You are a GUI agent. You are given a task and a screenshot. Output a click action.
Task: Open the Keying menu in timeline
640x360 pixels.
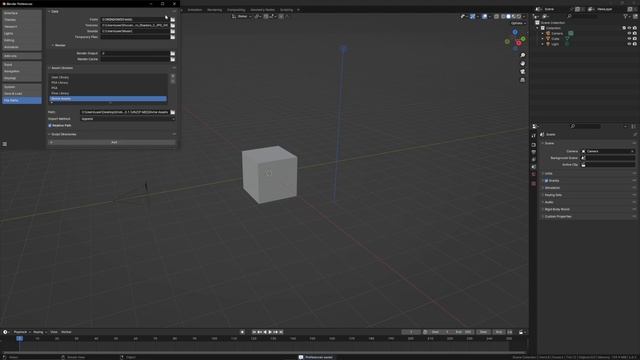(x=40, y=332)
